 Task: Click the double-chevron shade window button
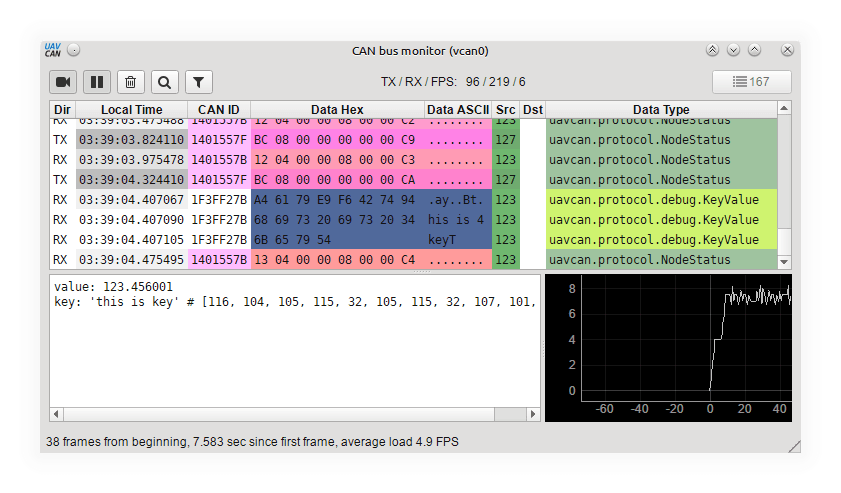[x=712, y=50]
